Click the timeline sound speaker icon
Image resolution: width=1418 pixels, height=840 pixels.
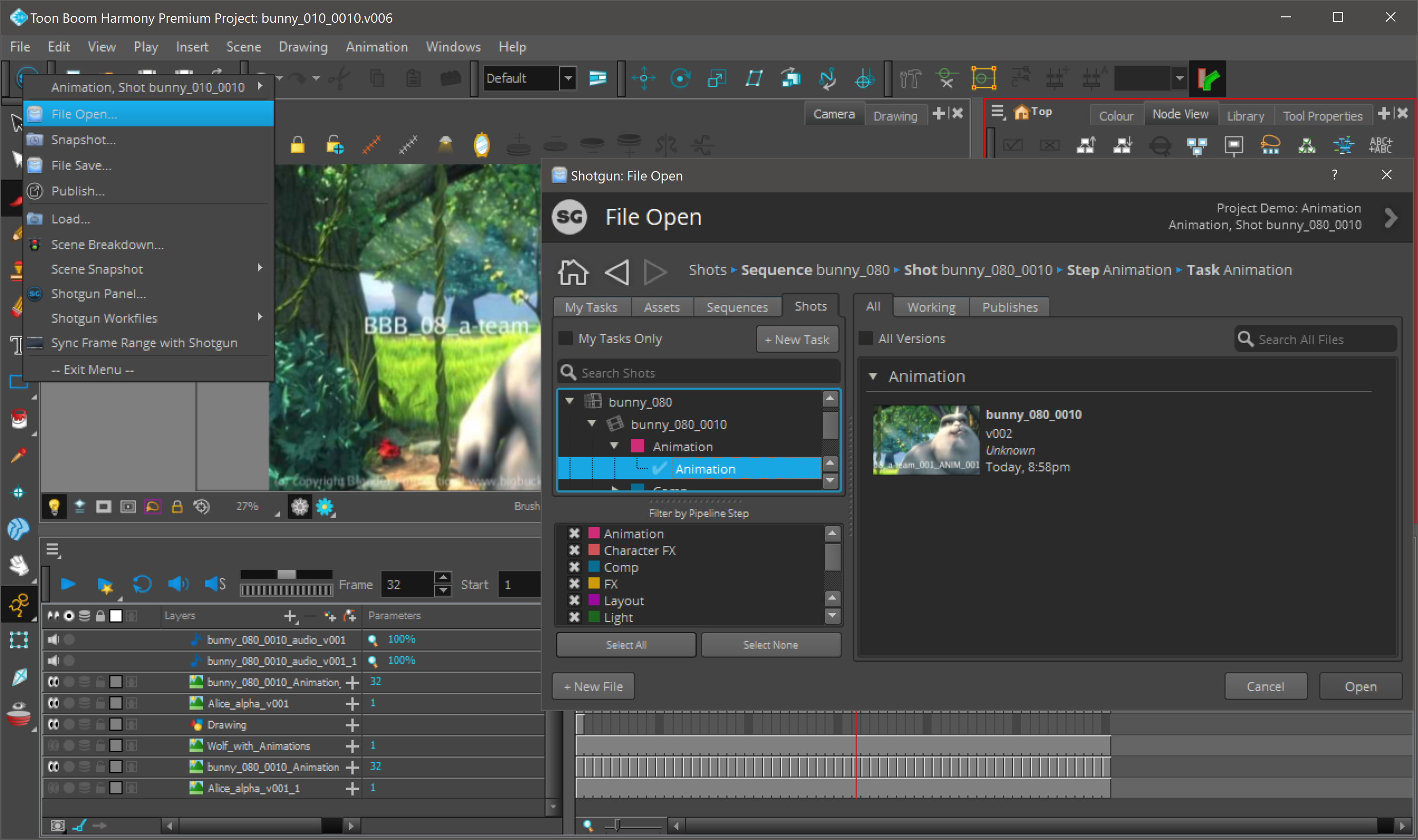point(178,584)
